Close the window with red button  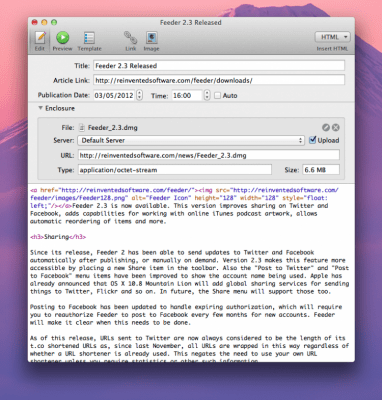click(34, 22)
